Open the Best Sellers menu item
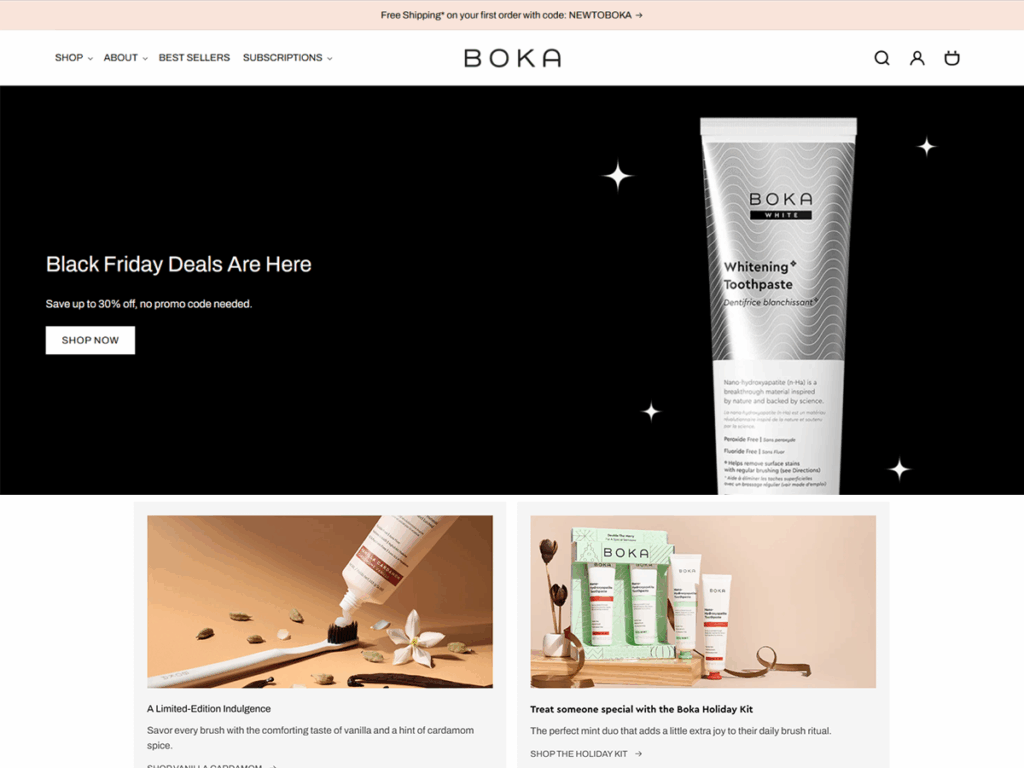Screen dimensions: 1024x768 point(194,57)
